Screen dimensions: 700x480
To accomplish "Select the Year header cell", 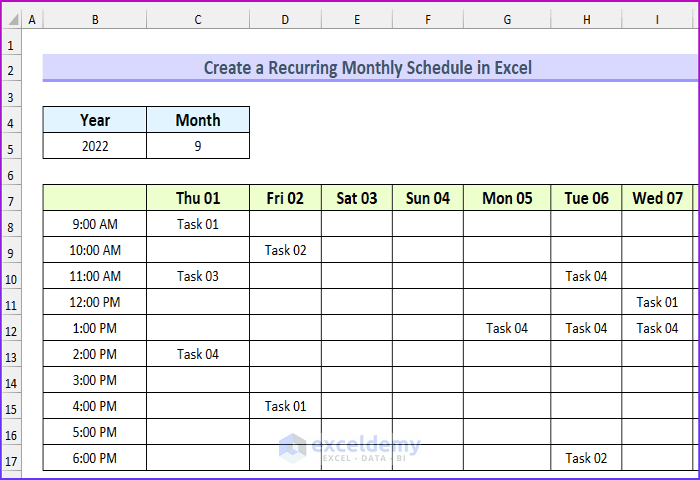I will [95, 120].
